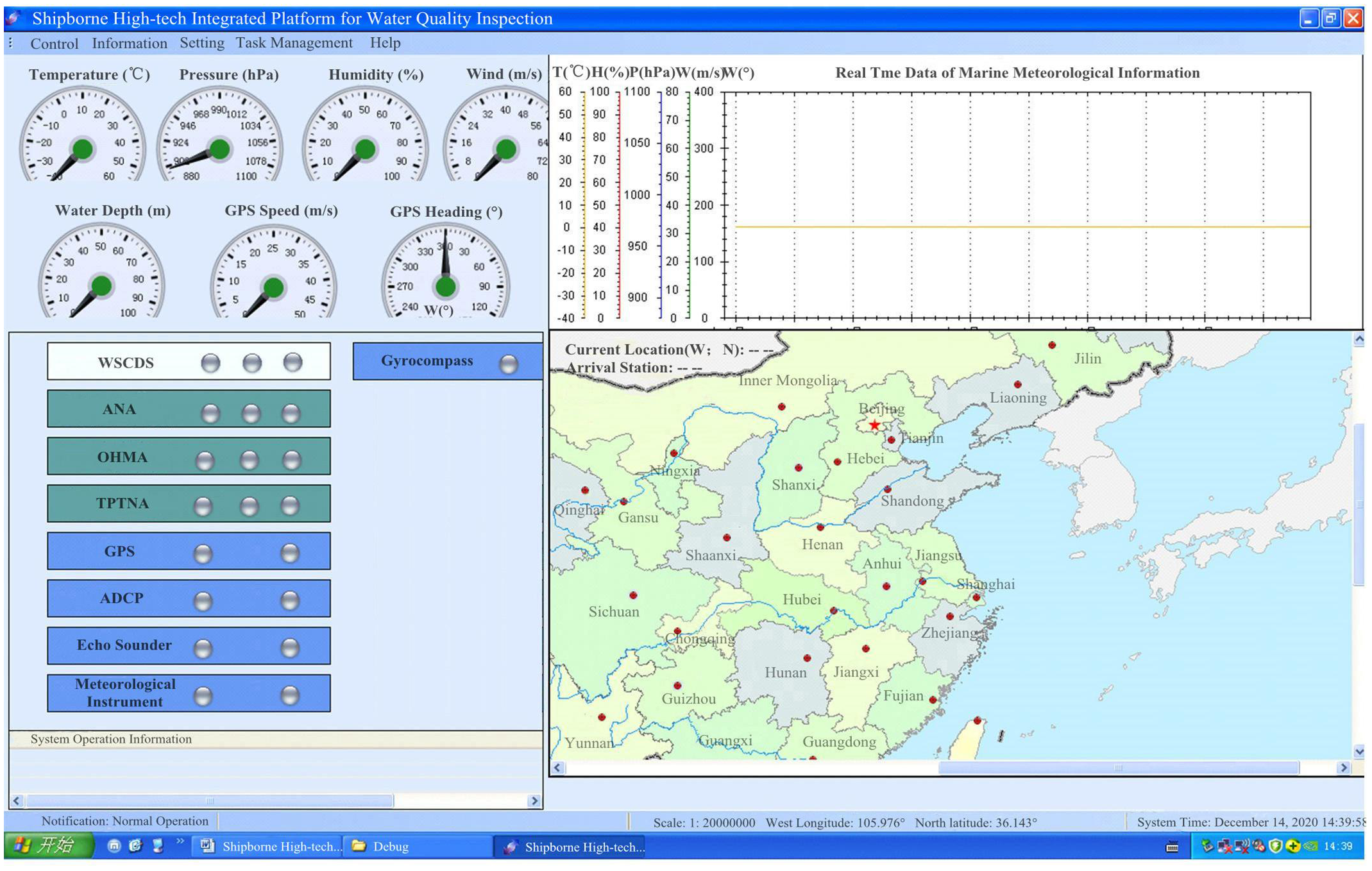Toggle the Gyrocompass indicator light
1372x871 pixels.
click(x=509, y=364)
